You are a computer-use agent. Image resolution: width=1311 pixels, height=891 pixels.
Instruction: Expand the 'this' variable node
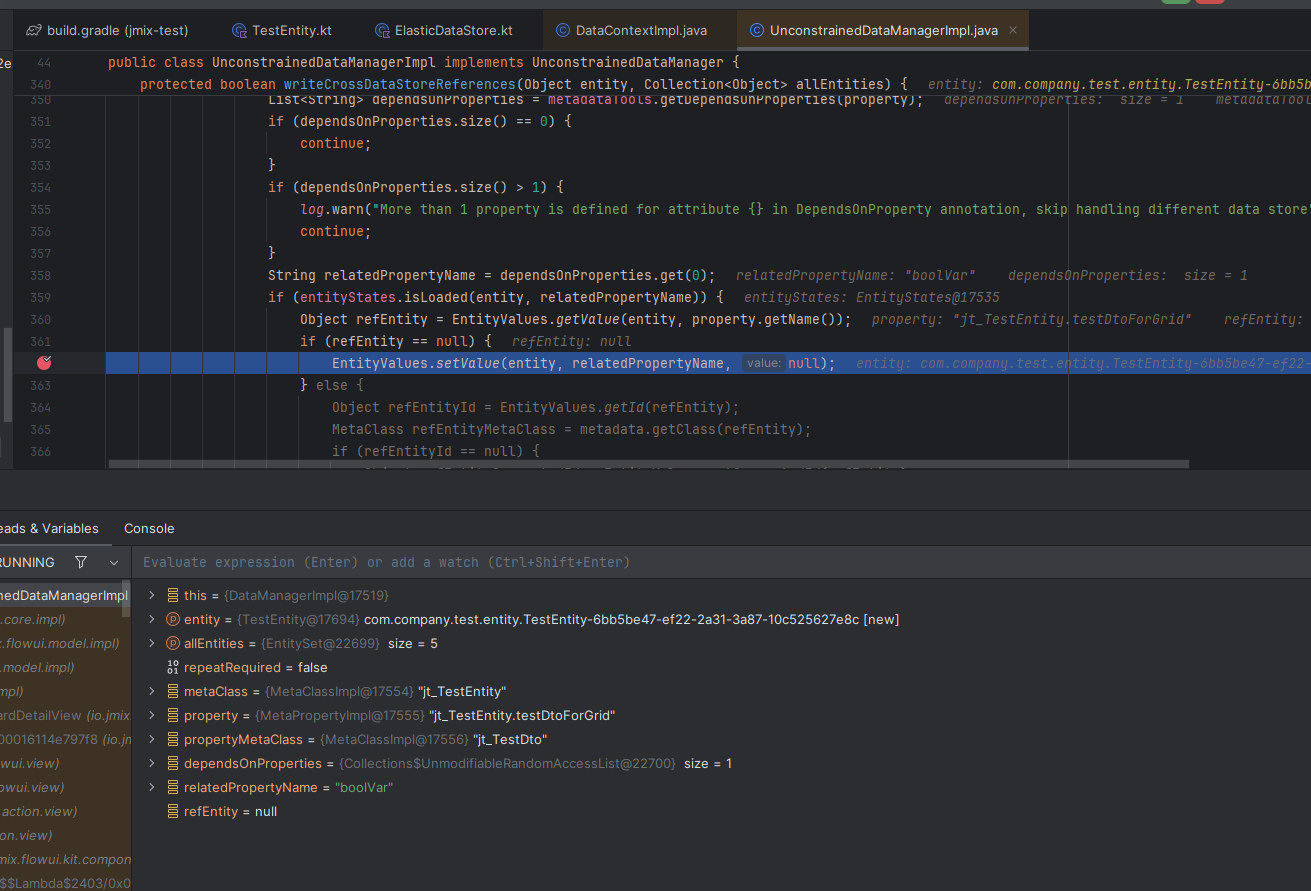(x=152, y=596)
